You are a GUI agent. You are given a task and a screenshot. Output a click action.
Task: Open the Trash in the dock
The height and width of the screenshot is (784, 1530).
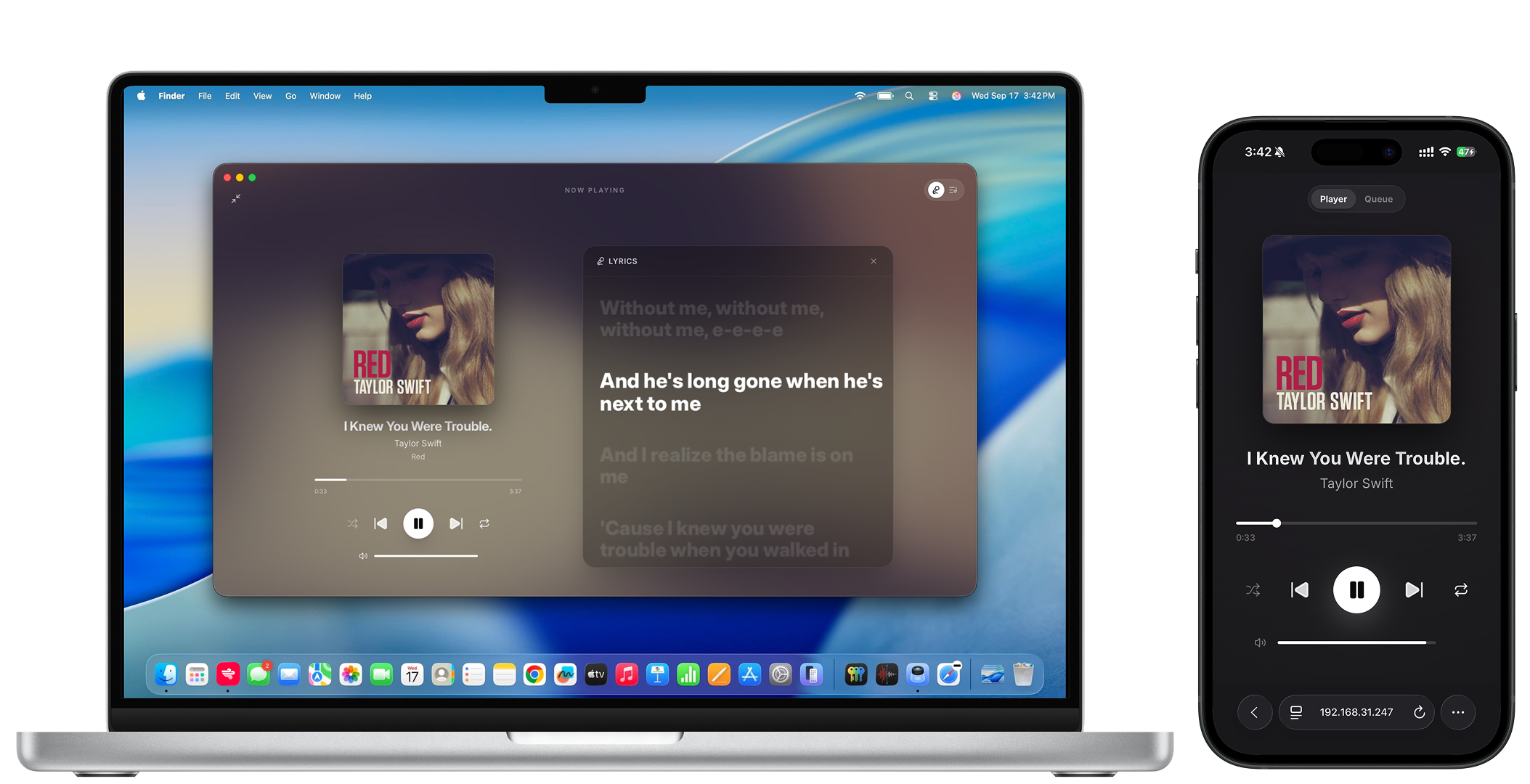pos(1023,674)
